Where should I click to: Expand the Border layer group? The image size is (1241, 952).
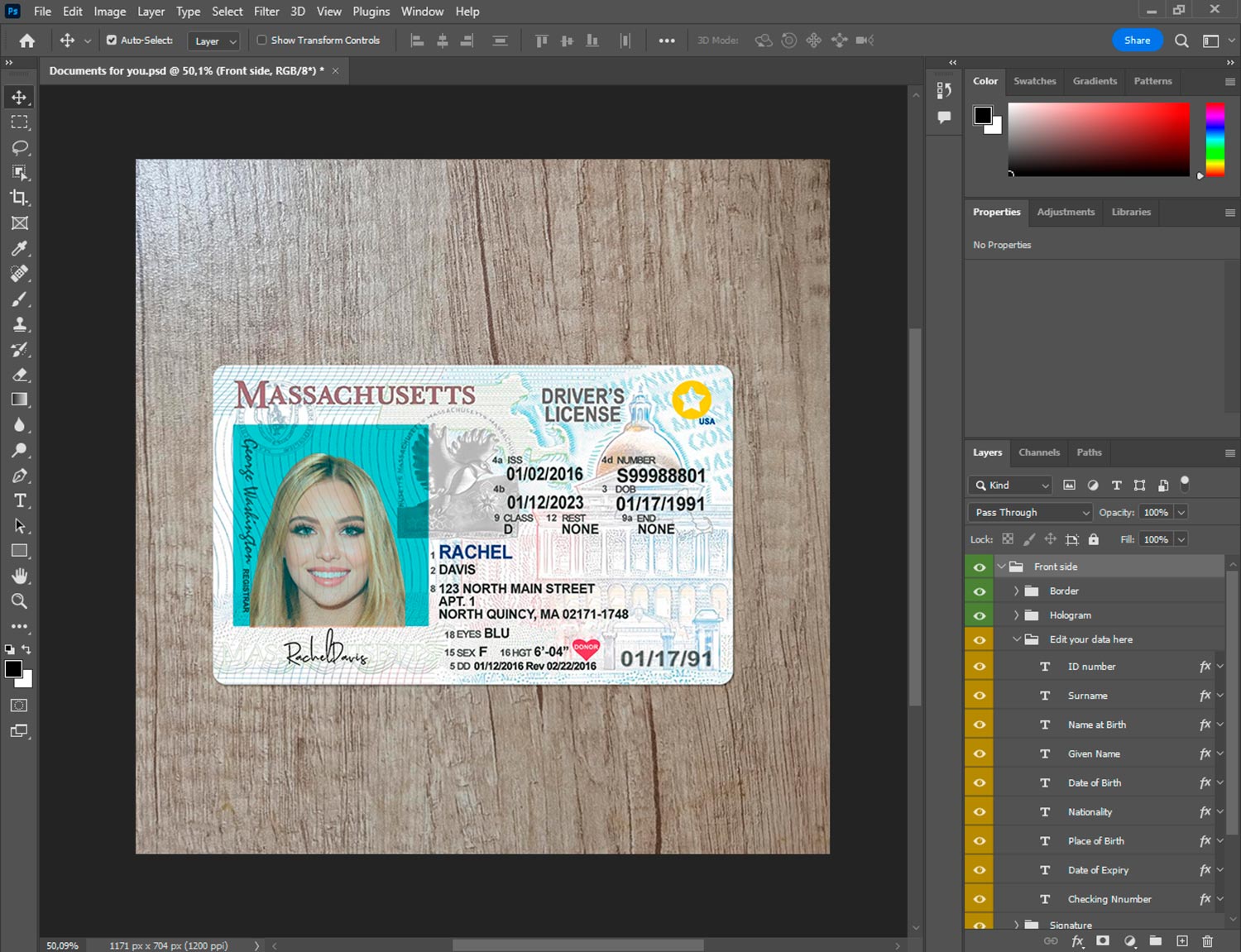coord(1016,591)
